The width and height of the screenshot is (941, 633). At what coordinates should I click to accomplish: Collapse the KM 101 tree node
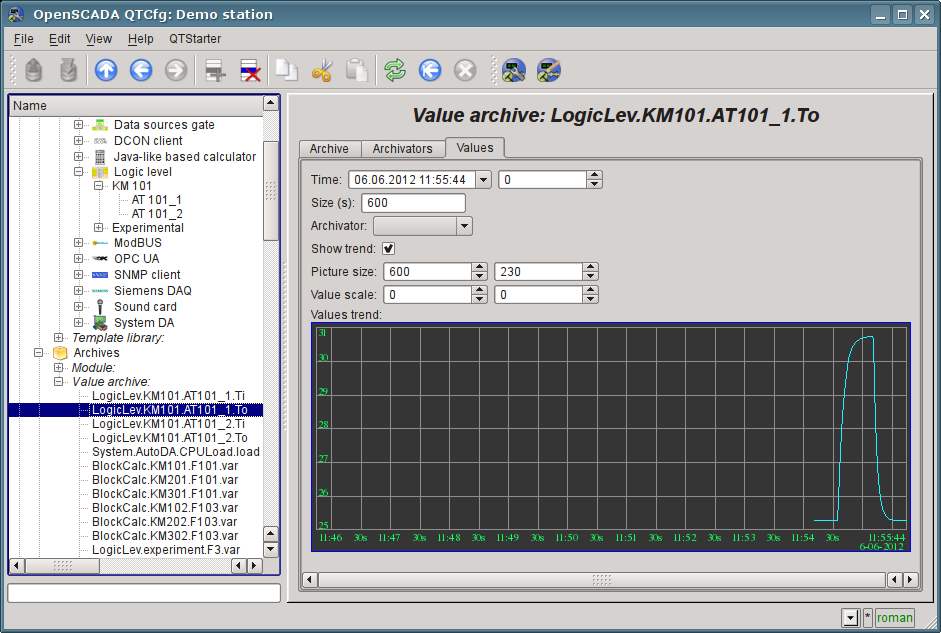98,186
